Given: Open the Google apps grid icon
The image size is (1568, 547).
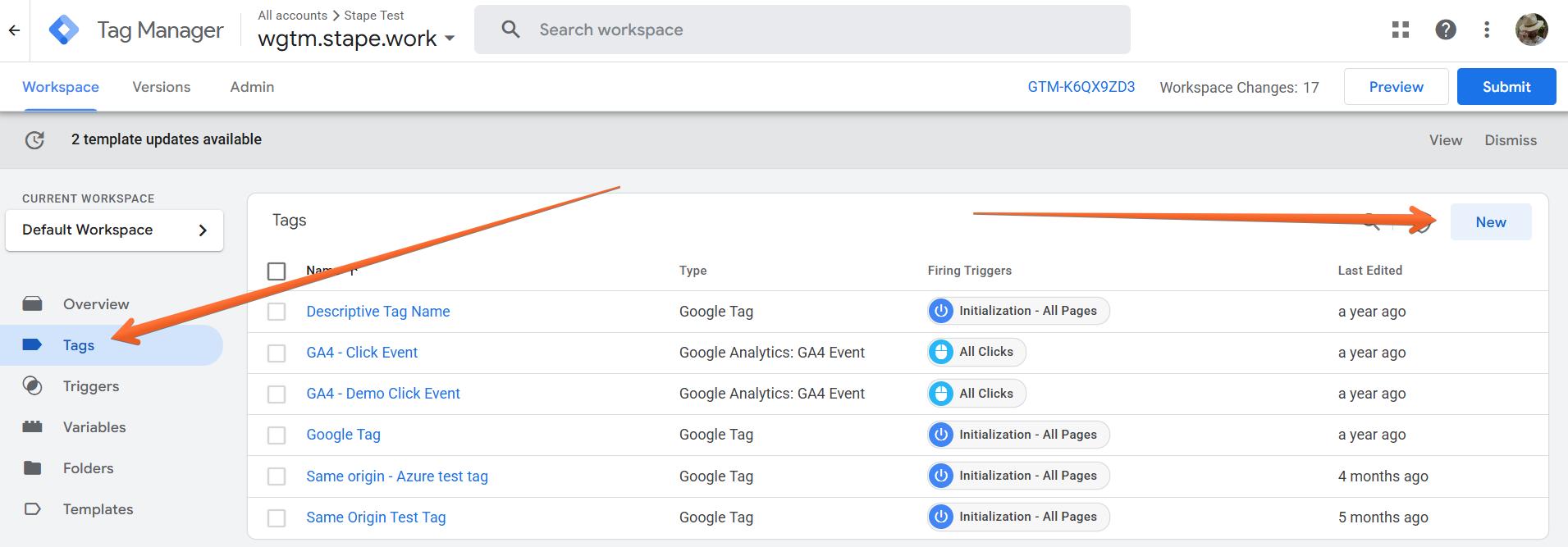Looking at the screenshot, I should [x=1401, y=30].
